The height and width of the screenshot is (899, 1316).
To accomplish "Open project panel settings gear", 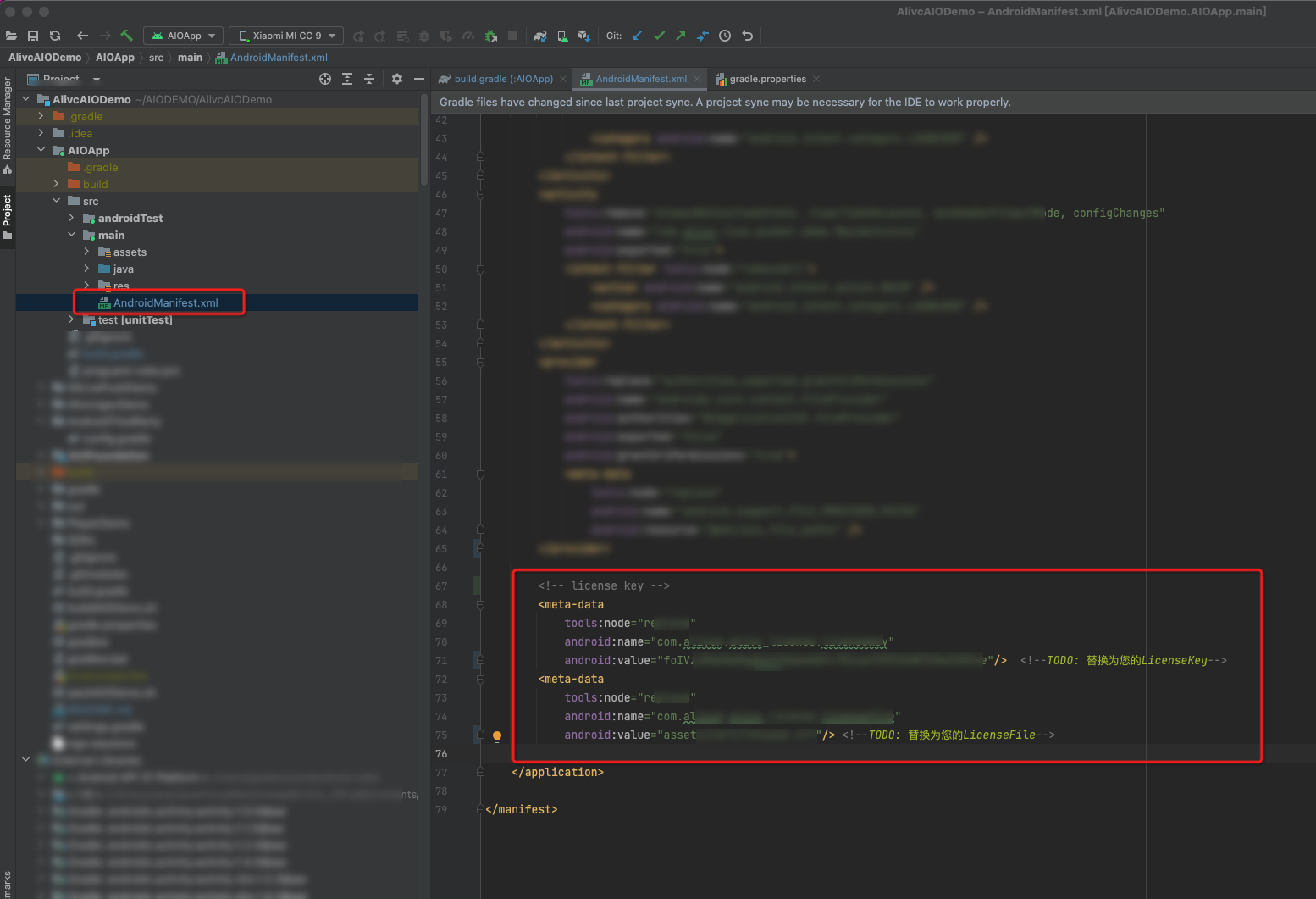I will coord(397,79).
